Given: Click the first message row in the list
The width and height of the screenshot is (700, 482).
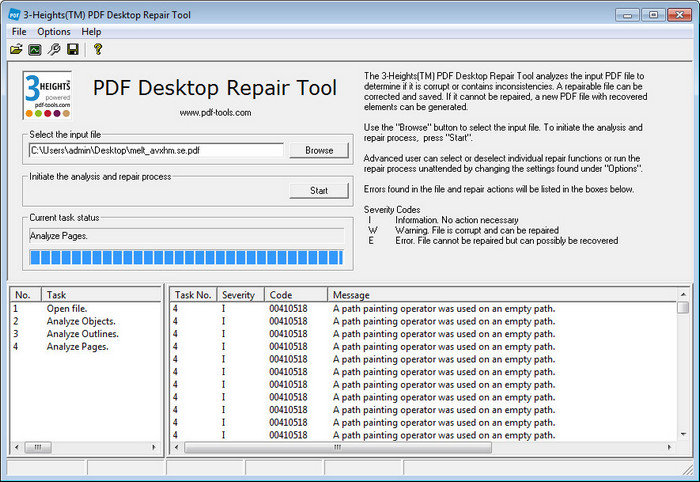Looking at the screenshot, I should 424,308.
